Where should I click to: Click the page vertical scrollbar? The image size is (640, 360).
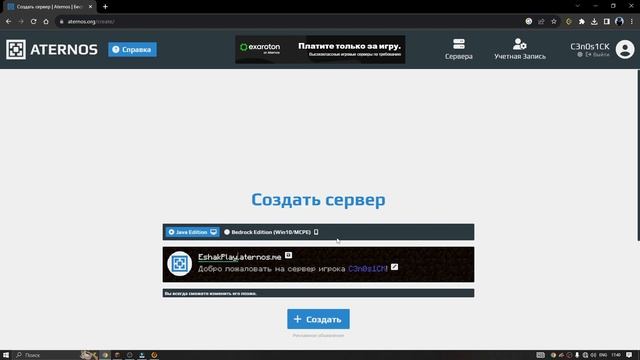(x=638, y=155)
